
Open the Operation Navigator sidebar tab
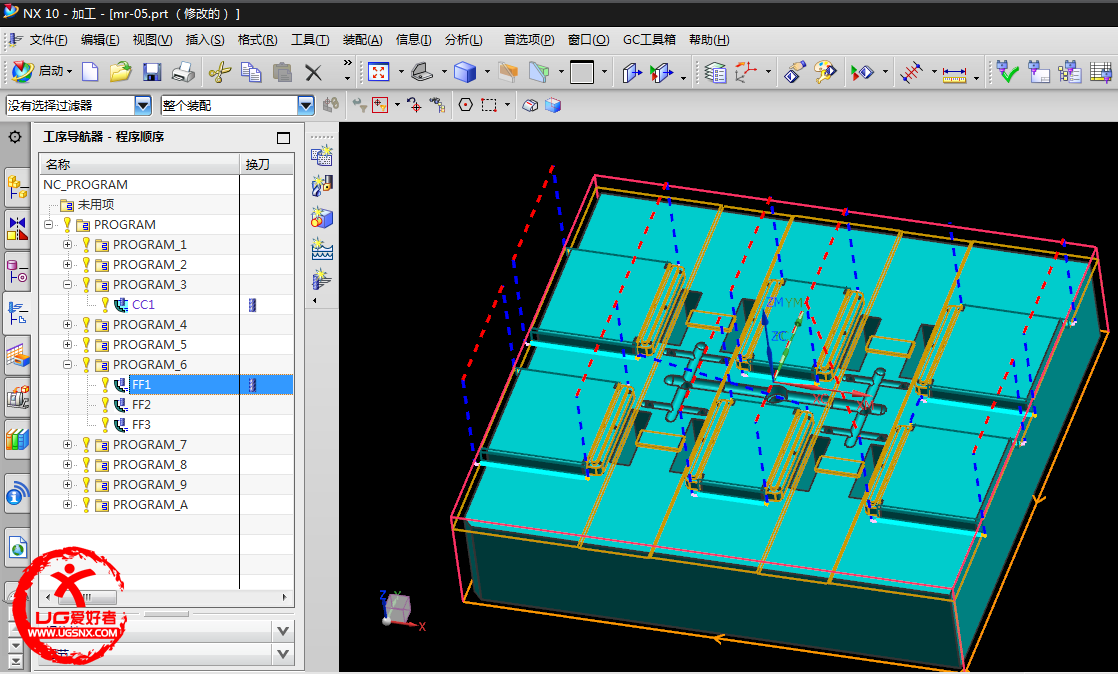[x=17, y=313]
